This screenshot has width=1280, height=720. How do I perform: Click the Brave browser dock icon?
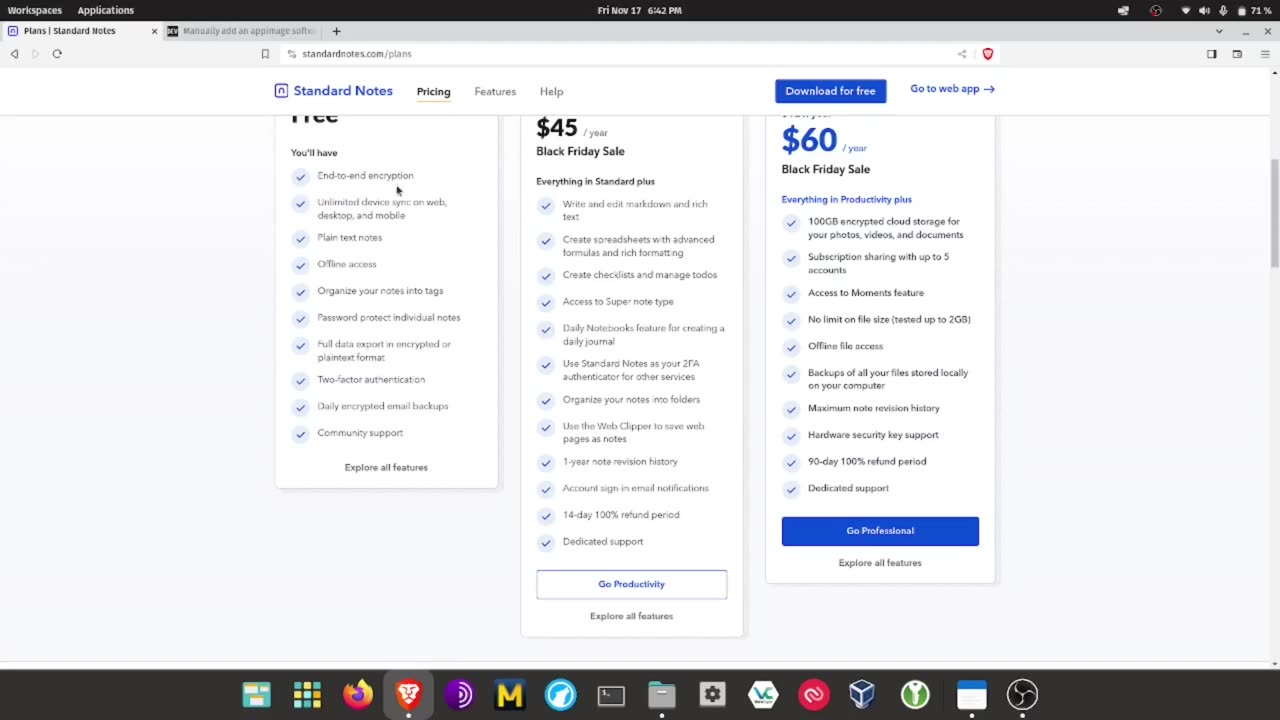pyautogui.click(x=408, y=694)
